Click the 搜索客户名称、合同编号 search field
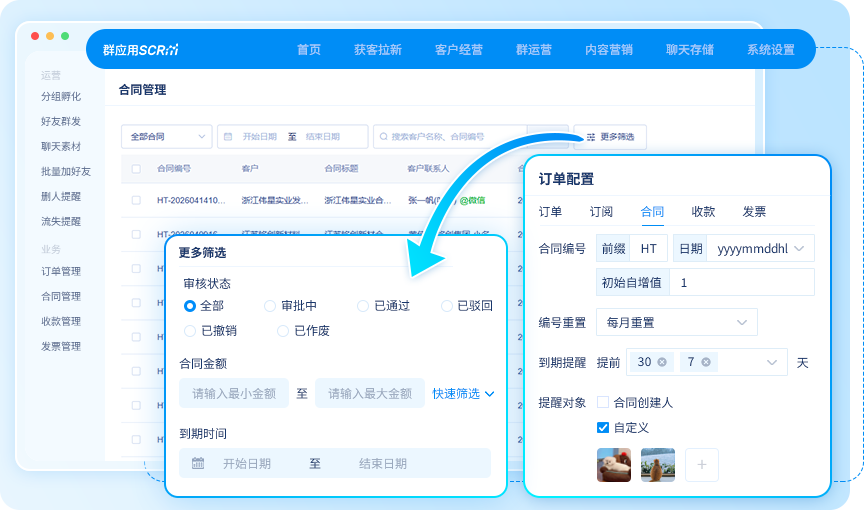This screenshot has width=864, height=510. 450,137
